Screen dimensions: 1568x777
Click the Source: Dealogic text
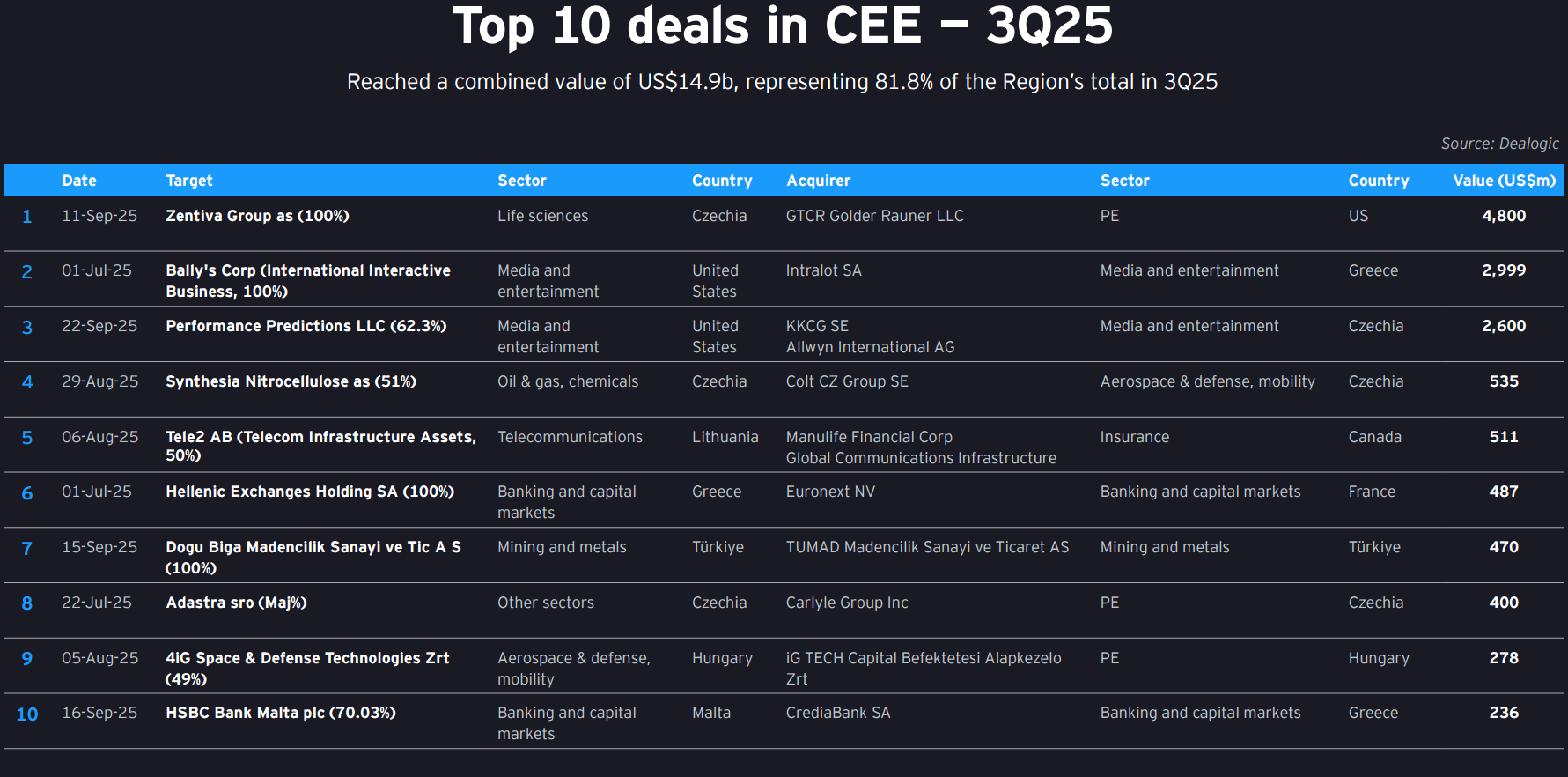click(1499, 144)
